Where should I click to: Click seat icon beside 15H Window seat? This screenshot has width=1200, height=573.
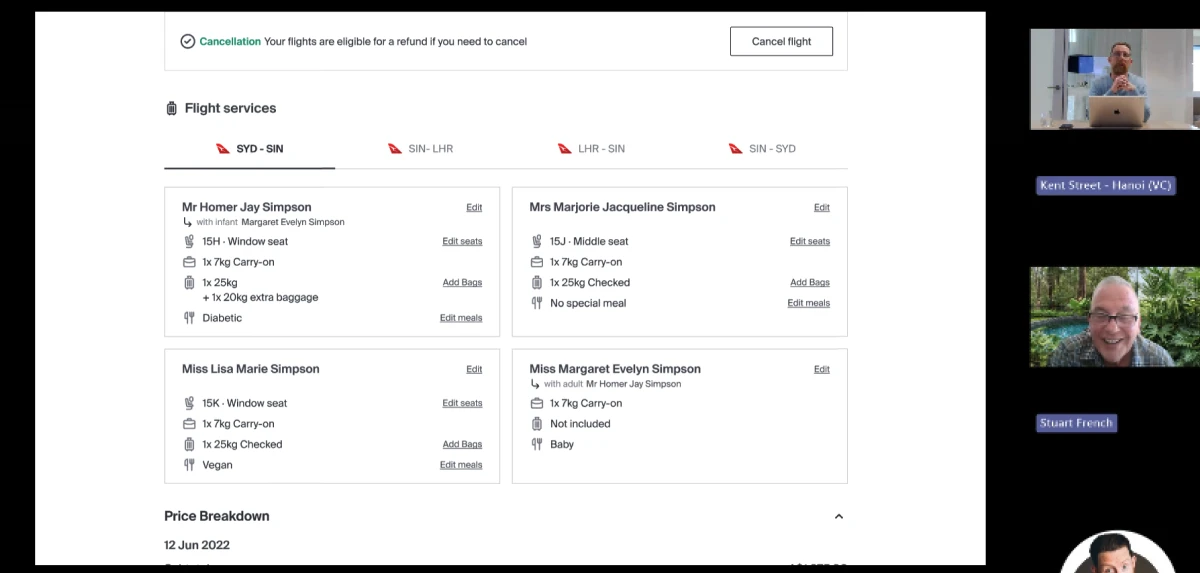point(189,241)
